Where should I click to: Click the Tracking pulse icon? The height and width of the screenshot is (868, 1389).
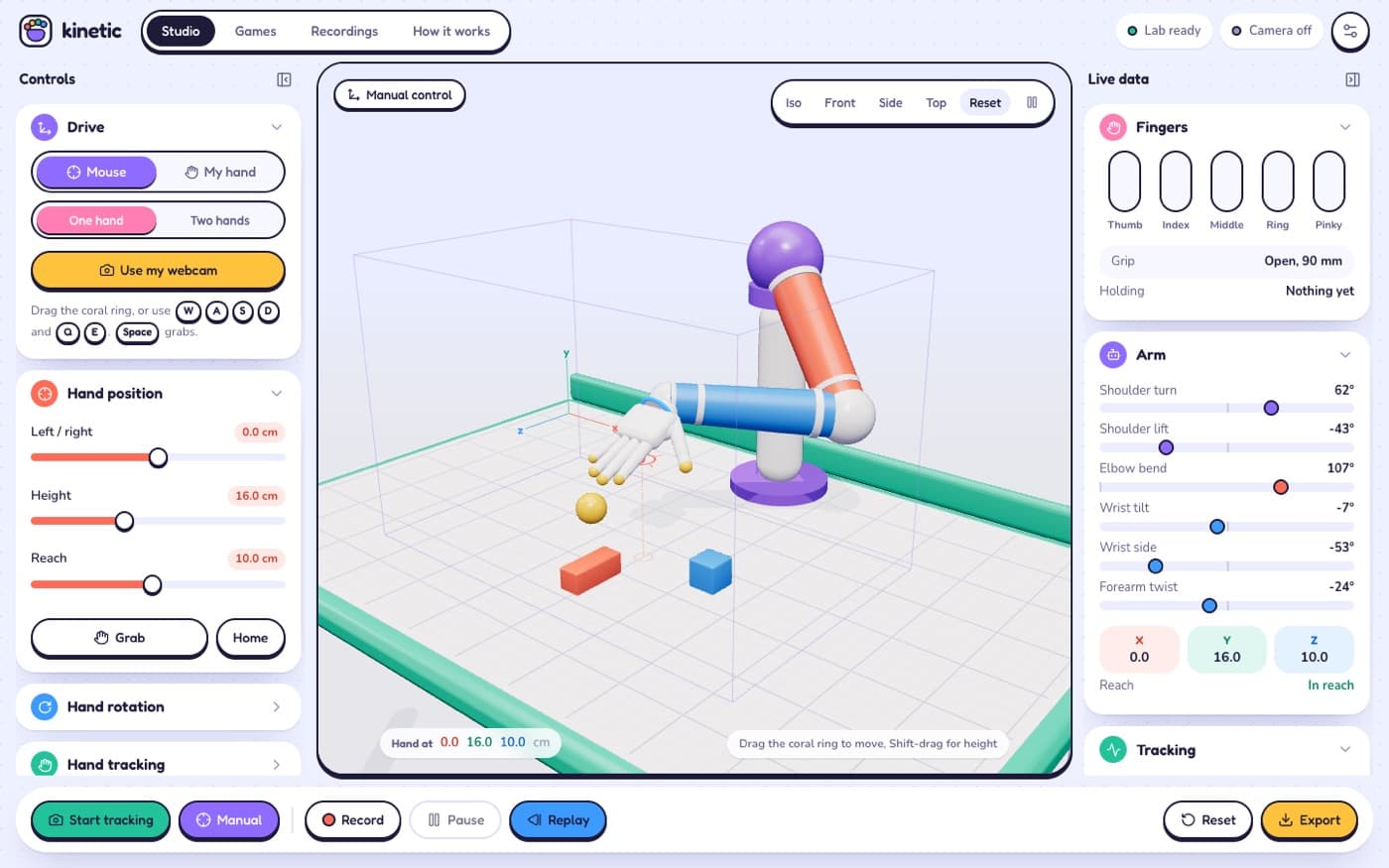point(1113,750)
